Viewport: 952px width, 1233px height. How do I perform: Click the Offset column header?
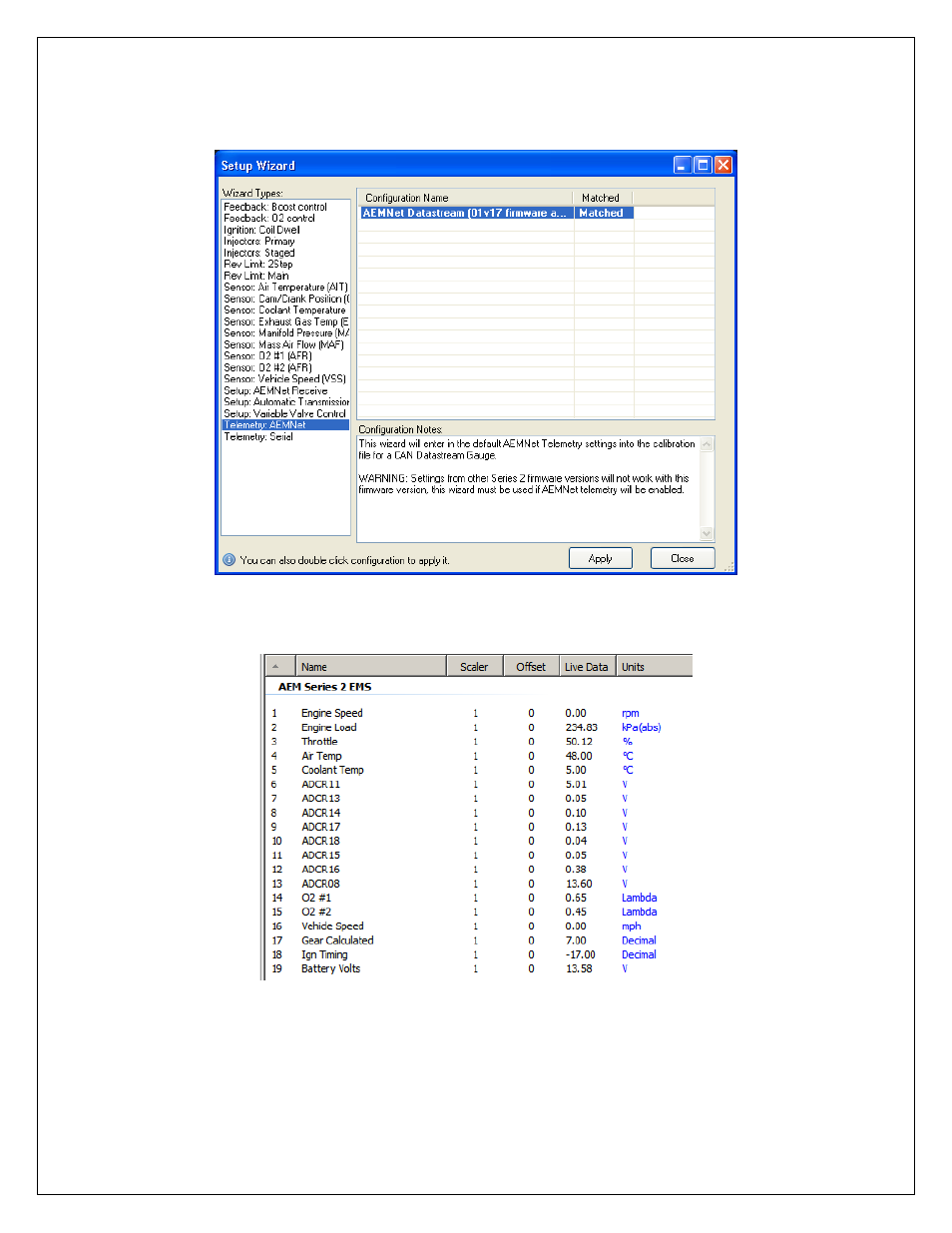pos(531,666)
